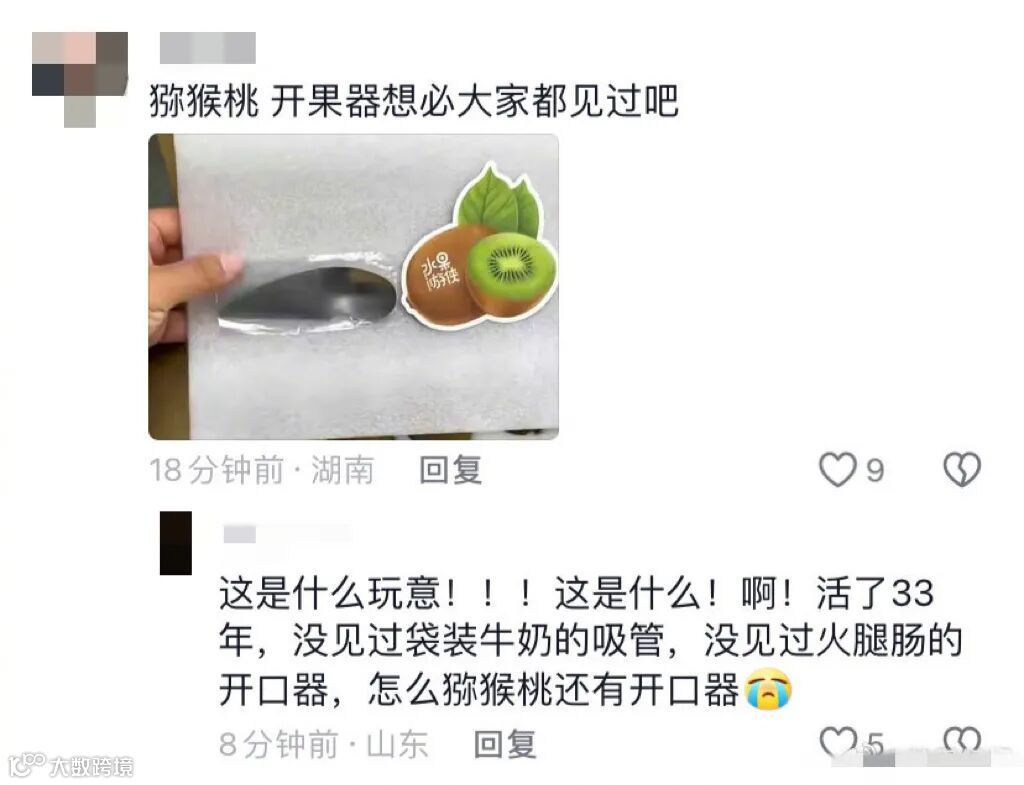This screenshot has width=1024, height=785.
Task: Tap the 18分钟前 · 湖南 timestamp
Action: pyautogui.click(x=262, y=470)
